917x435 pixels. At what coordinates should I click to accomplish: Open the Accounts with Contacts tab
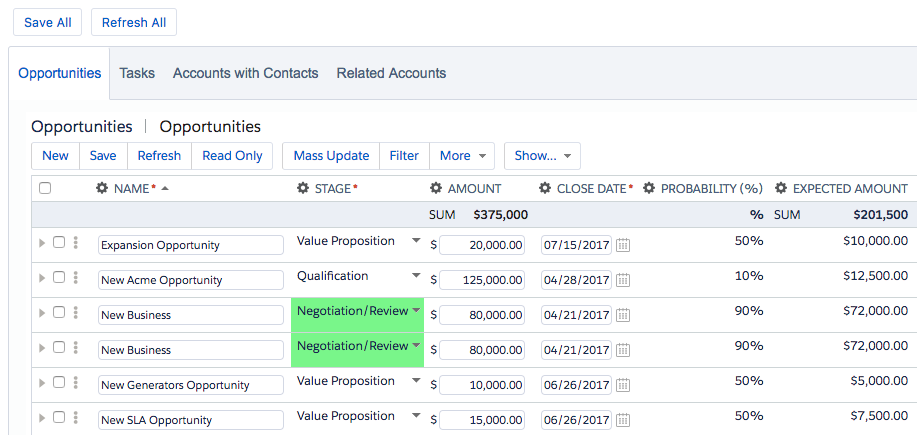(245, 73)
